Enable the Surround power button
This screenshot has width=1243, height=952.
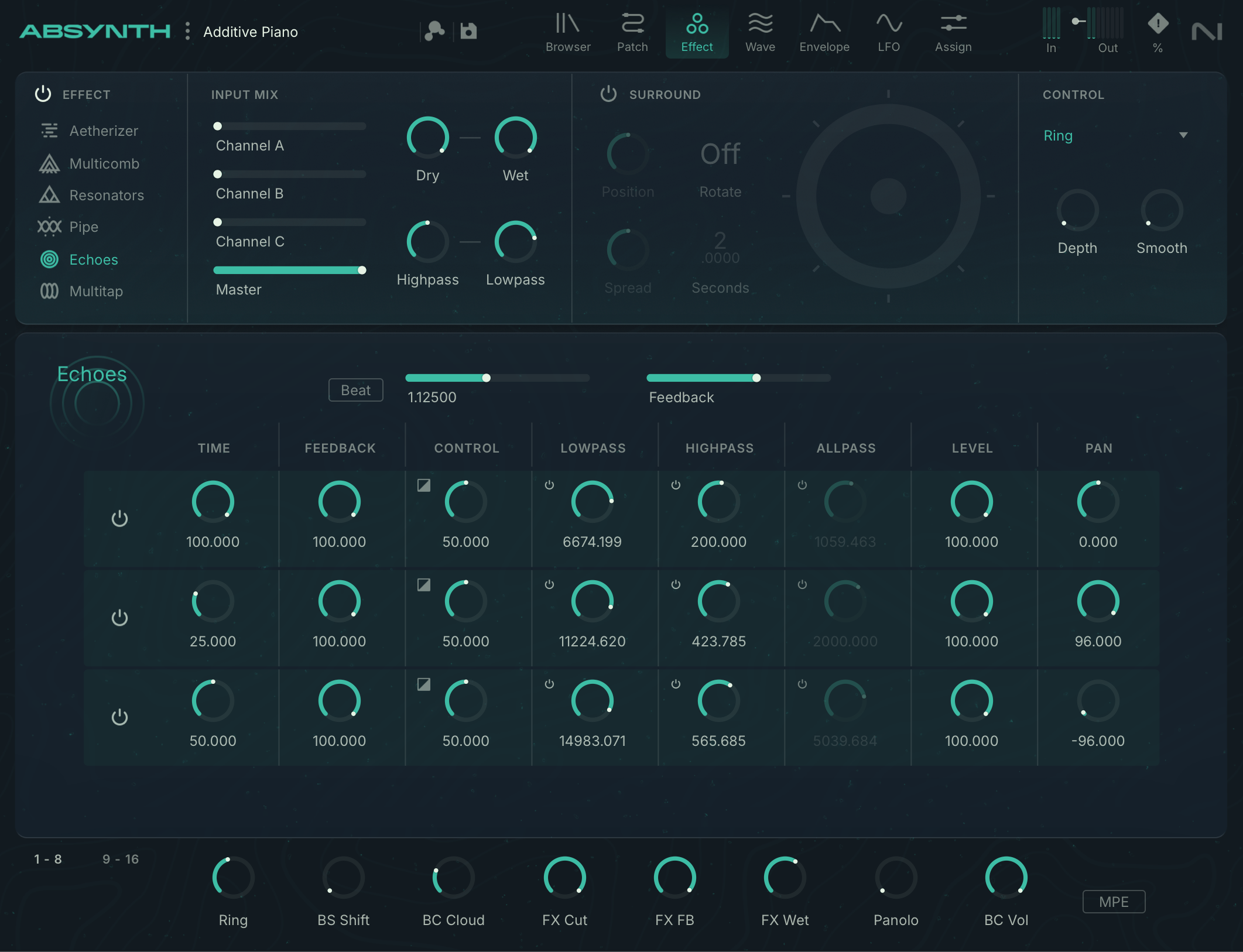[609, 94]
